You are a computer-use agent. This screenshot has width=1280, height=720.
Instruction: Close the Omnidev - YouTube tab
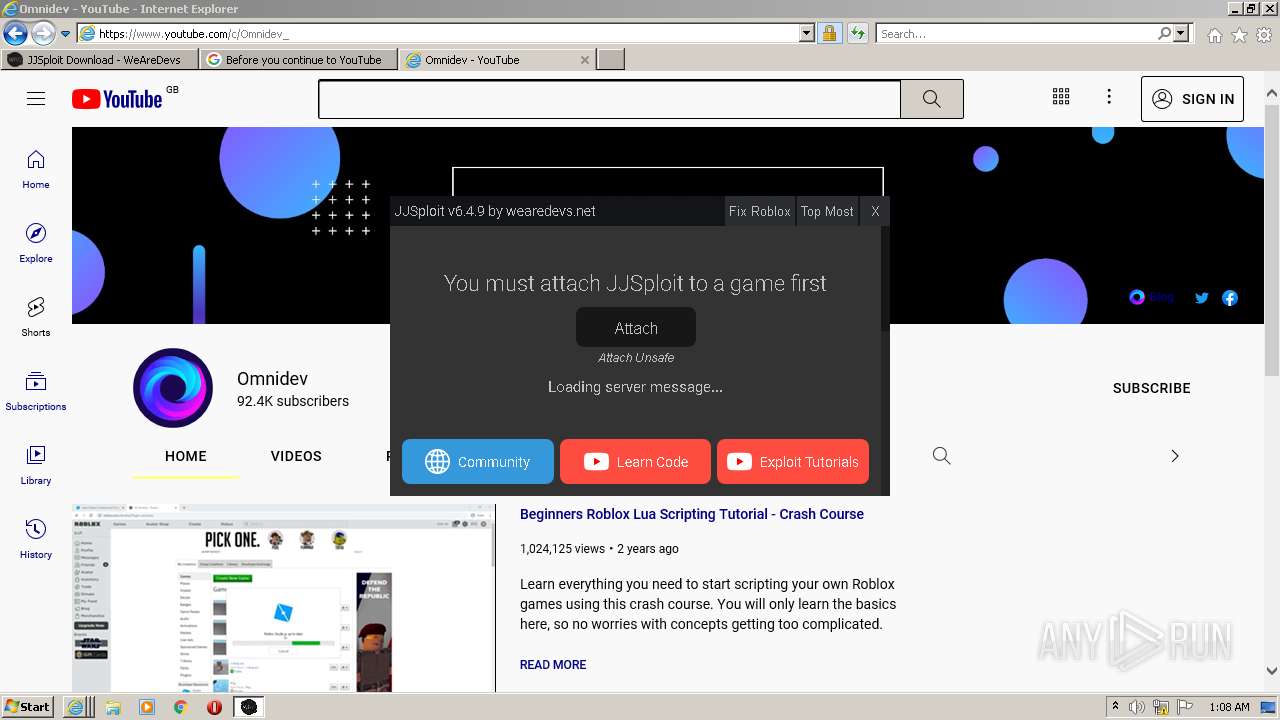tap(585, 60)
